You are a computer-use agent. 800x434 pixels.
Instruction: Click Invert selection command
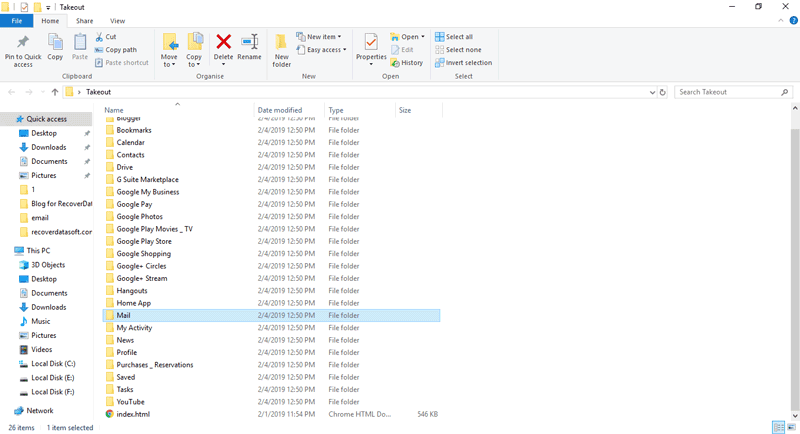click(x=463, y=63)
